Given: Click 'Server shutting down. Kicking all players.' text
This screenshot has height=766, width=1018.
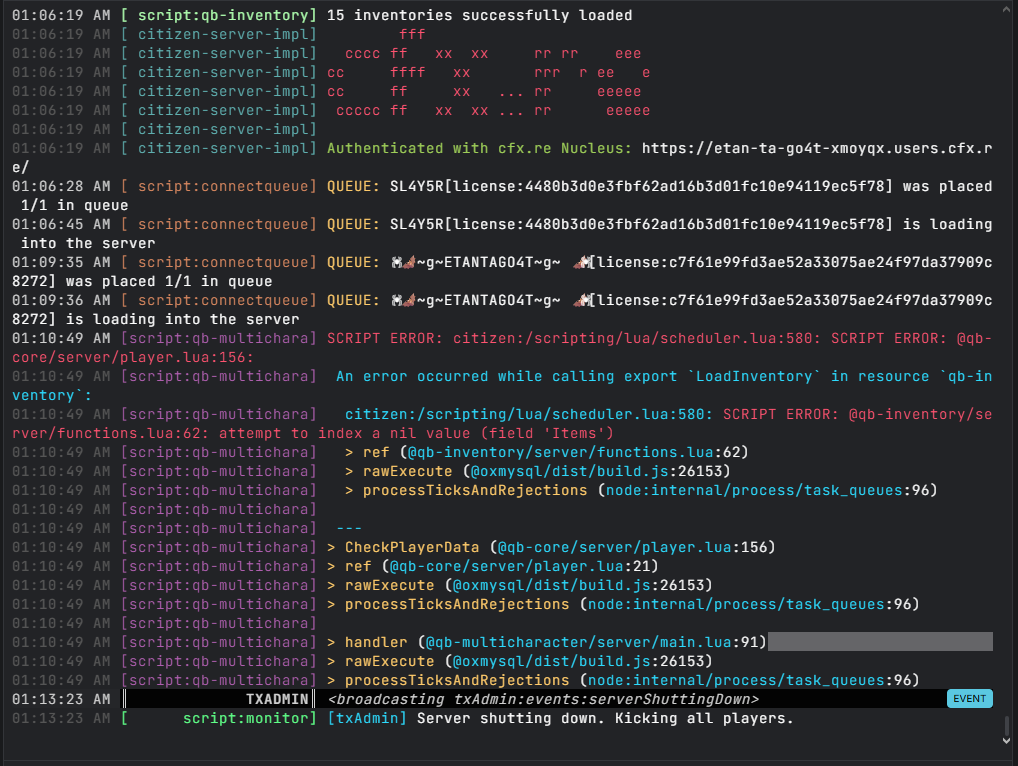Looking at the screenshot, I should coord(605,718).
